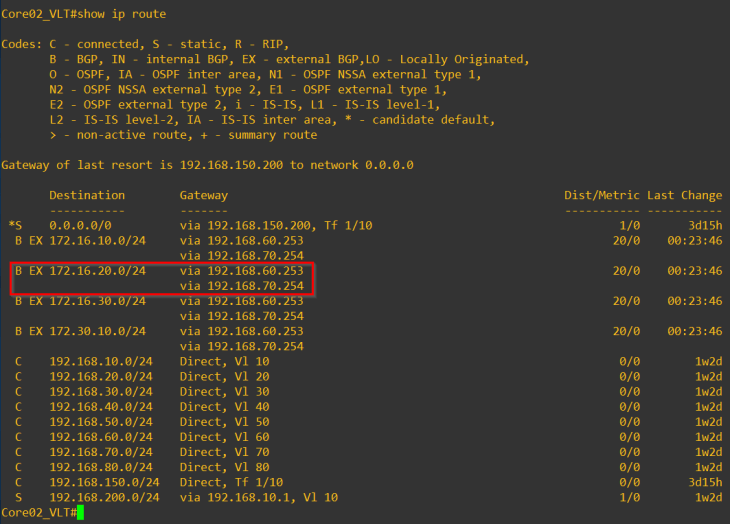
Task: Click the 'via 192.168.150.200, Tf 1/10' gateway
Action: (x=276, y=226)
